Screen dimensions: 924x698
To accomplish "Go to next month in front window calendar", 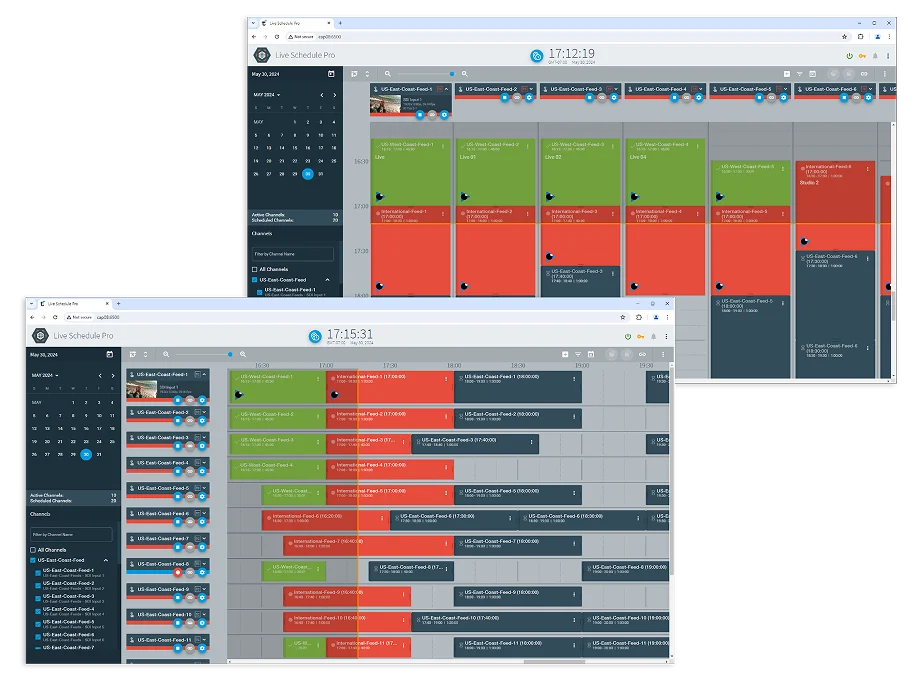I will click(x=113, y=376).
